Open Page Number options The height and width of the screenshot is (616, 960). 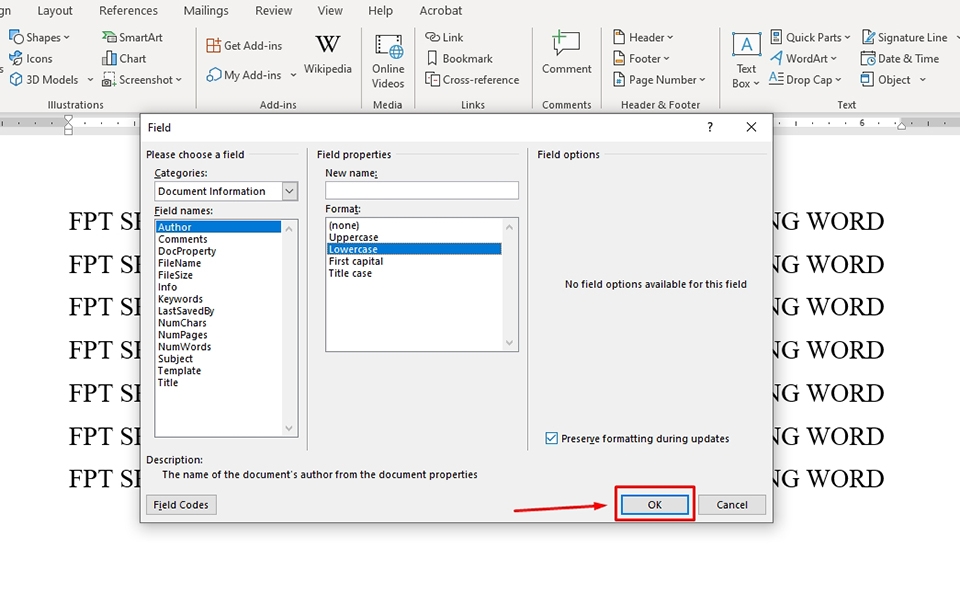tap(659, 80)
